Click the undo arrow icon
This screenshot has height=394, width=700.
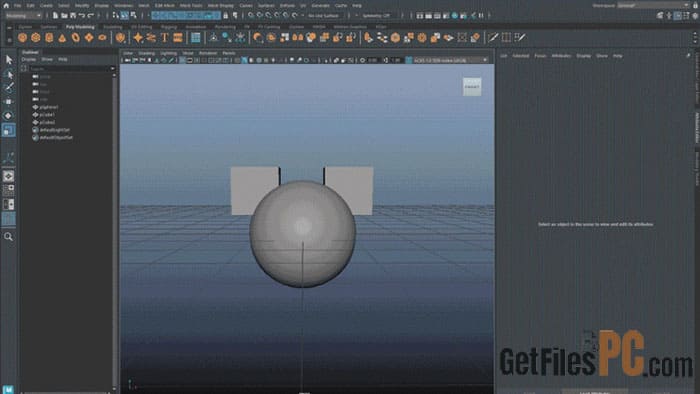82,16
